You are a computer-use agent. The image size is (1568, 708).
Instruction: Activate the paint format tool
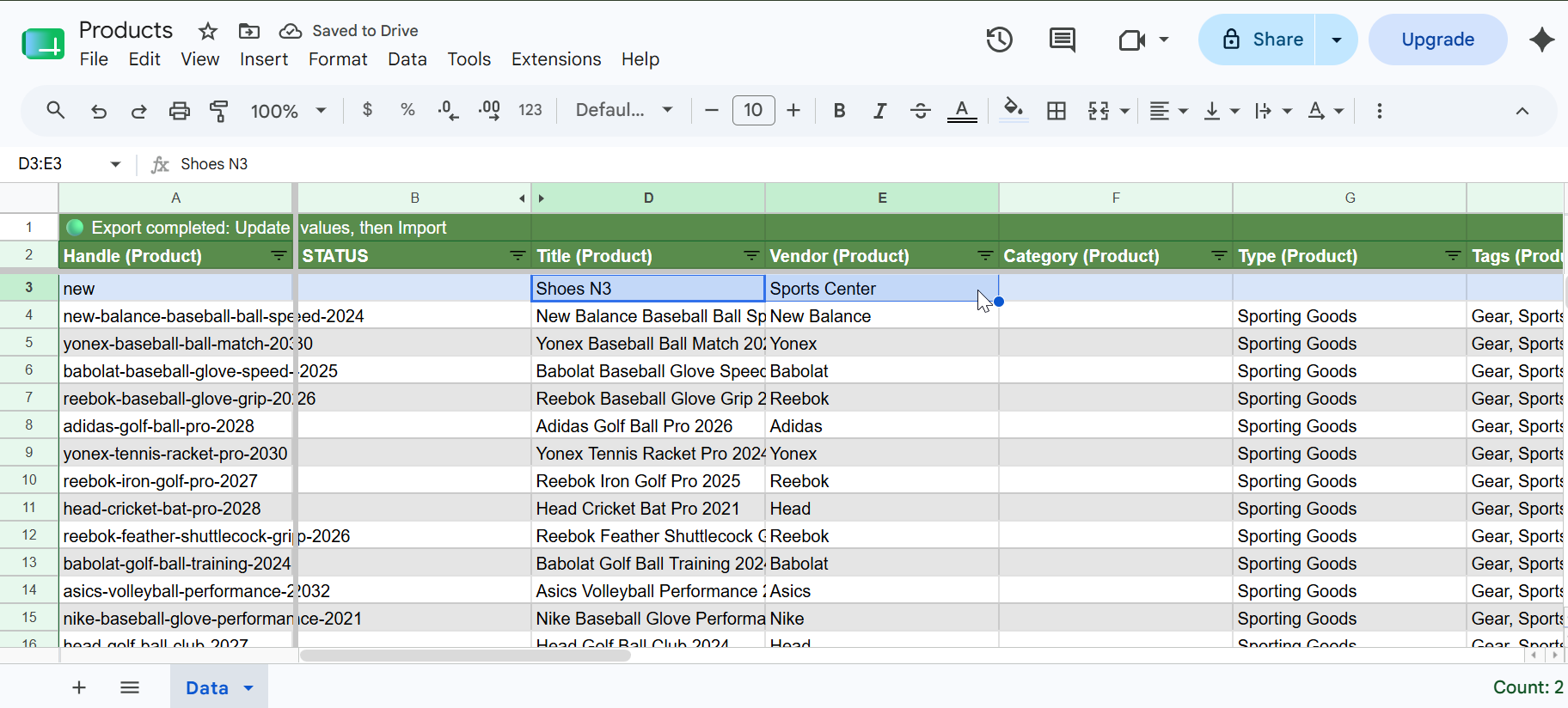(219, 111)
